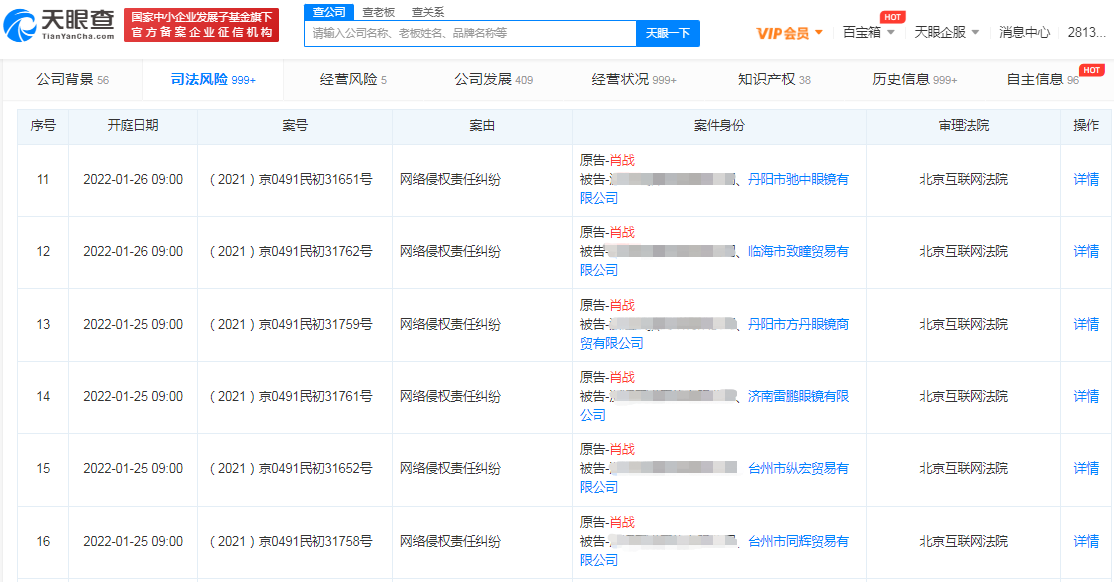Switch to the 知识产权 tab
This screenshot has height=582, width=1114.
(774, 80)
